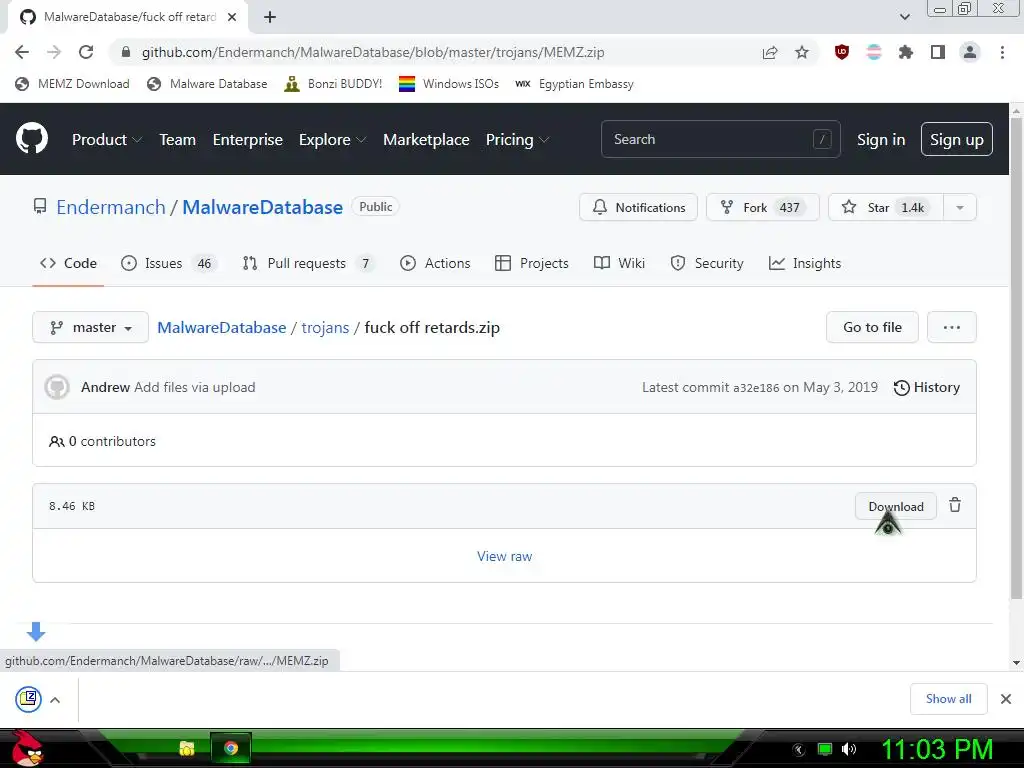The image size is (1024, 768).
Task: Go back in browser history
Action: pyautogui.click(x=22, y=52)
